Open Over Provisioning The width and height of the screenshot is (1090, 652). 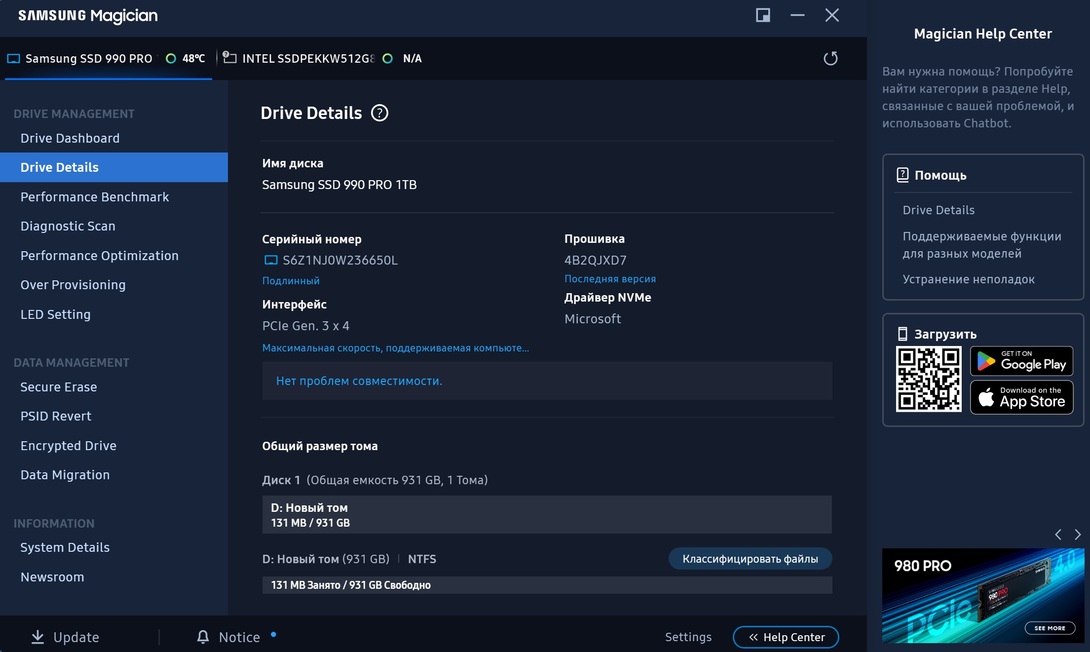(x=73, y=285)
